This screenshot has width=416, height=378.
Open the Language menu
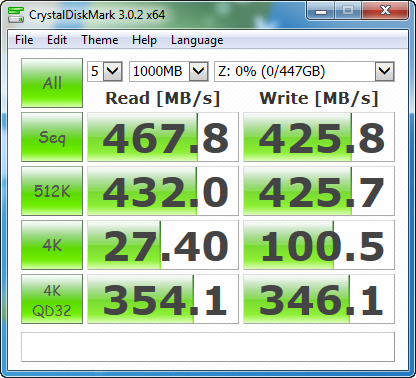coord(197,40)
